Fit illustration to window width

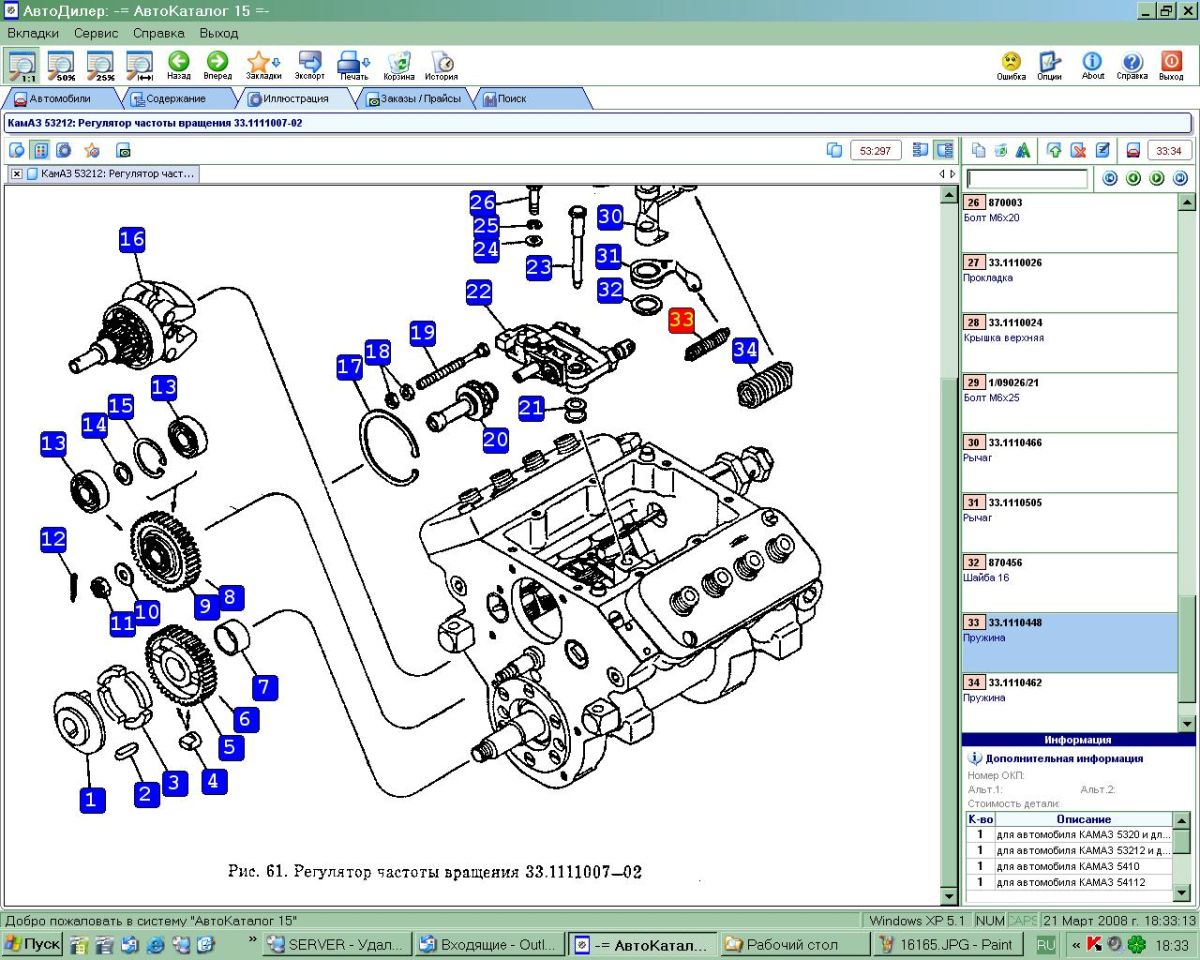coord(139,64)
